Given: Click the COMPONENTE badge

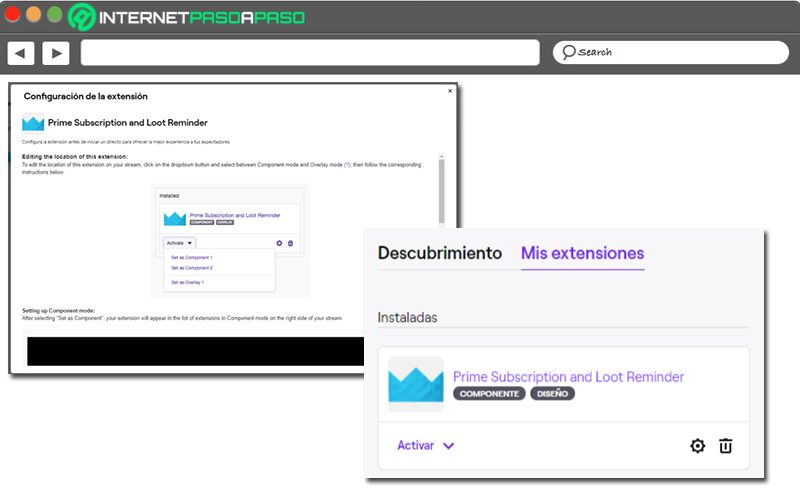Looking at the screenshot, I should tap(489, 394).
